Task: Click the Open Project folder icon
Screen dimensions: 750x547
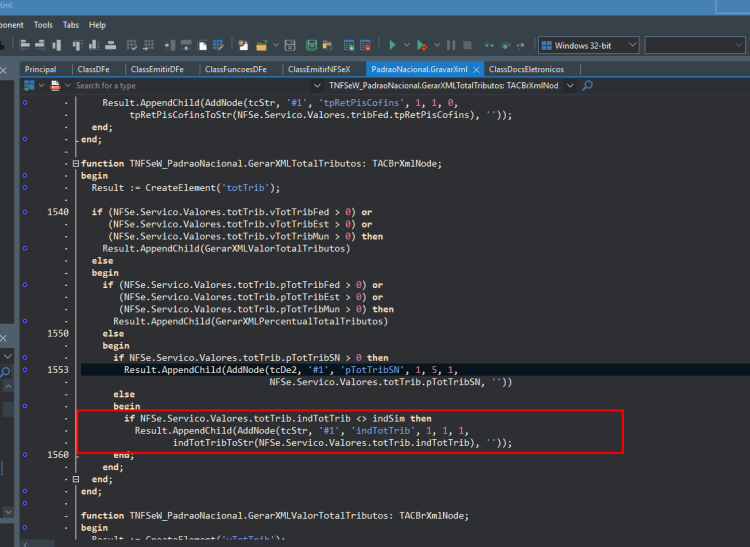Action: coord(328,45)
